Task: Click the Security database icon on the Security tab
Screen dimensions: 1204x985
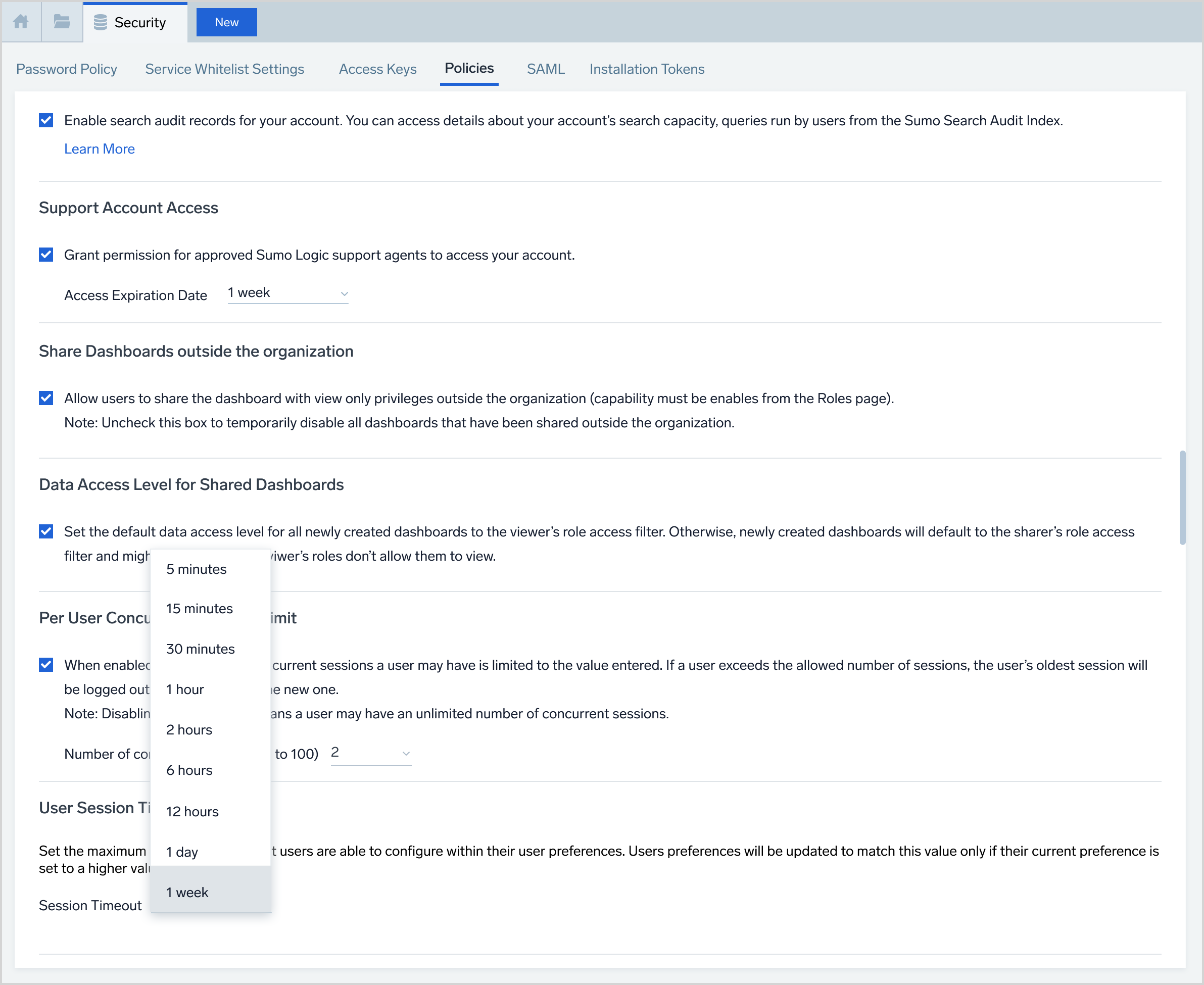Action: tap(100, 22)
